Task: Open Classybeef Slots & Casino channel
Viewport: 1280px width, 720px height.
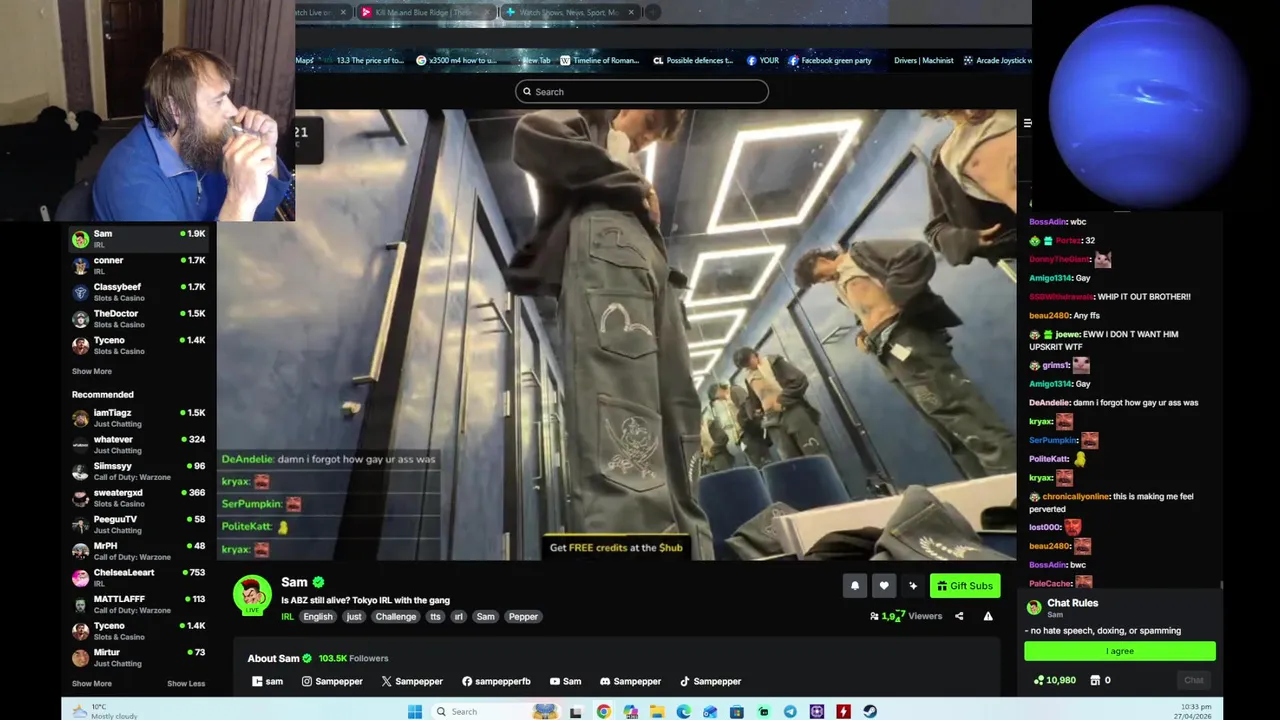Action: pos(139,292)
